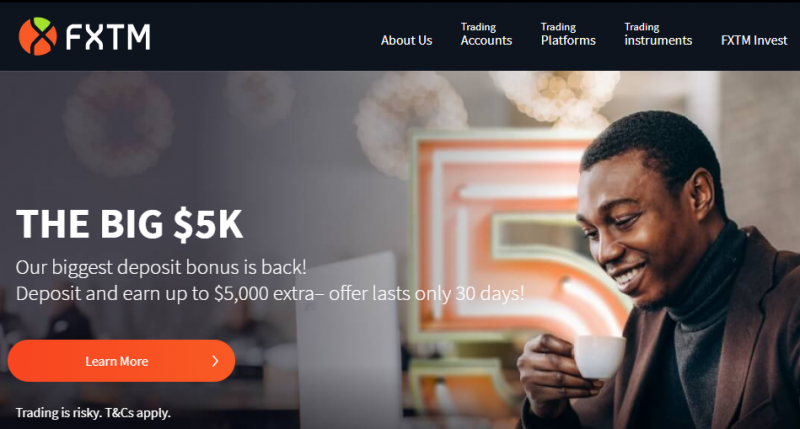The height and width of the screenshot is (429, 800).
Task: Expand the Trading Platforms menu
Action: [x=568, y=34]
